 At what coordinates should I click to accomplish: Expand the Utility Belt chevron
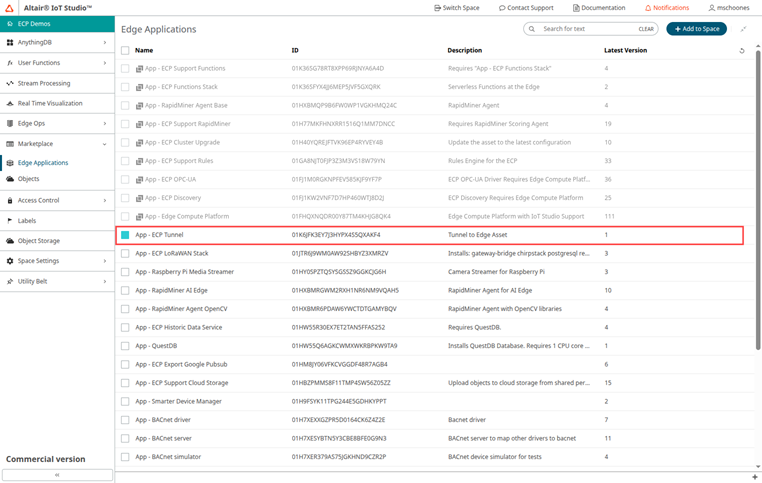pyautogui.click(x=104, y=281)
